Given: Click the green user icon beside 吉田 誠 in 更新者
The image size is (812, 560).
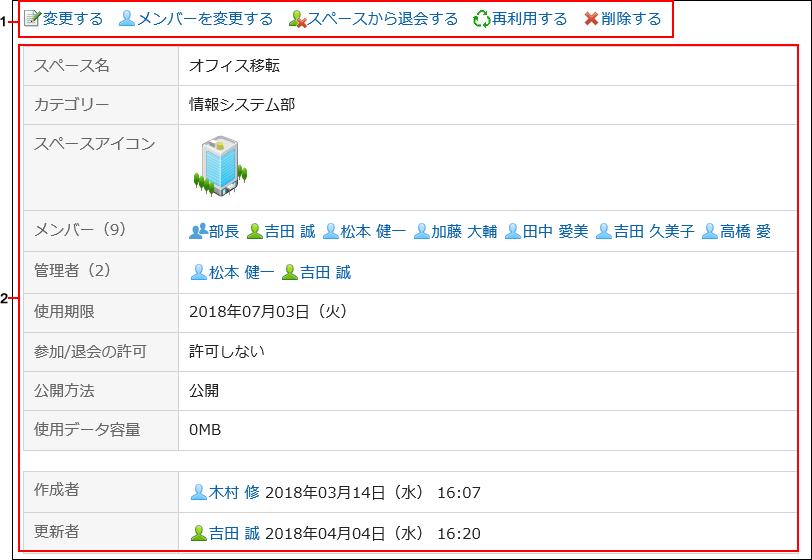Looking at the screenshot, I should (198, 533).
